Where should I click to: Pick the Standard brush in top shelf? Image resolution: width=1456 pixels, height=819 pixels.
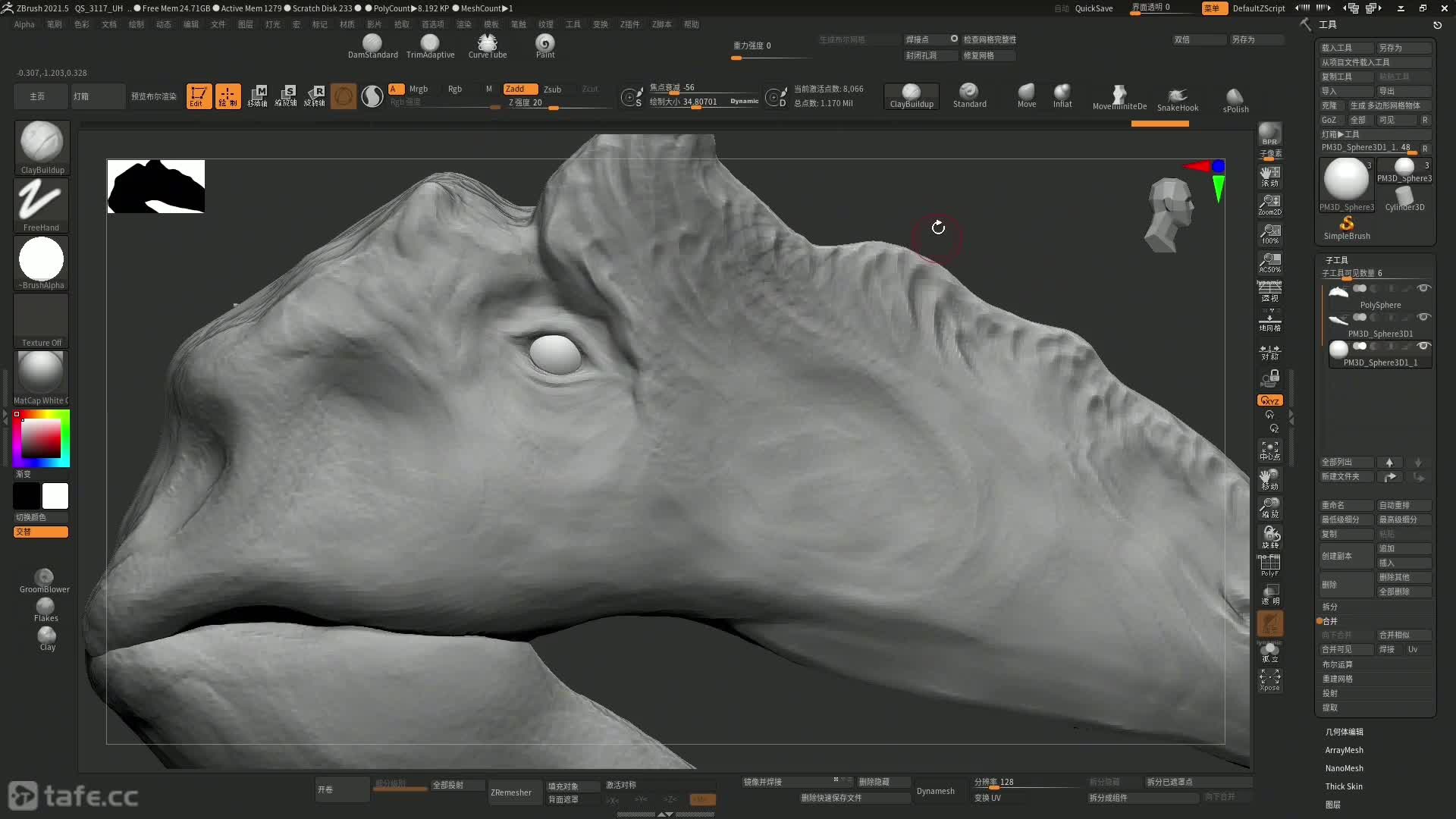click(x=969, y=96)
